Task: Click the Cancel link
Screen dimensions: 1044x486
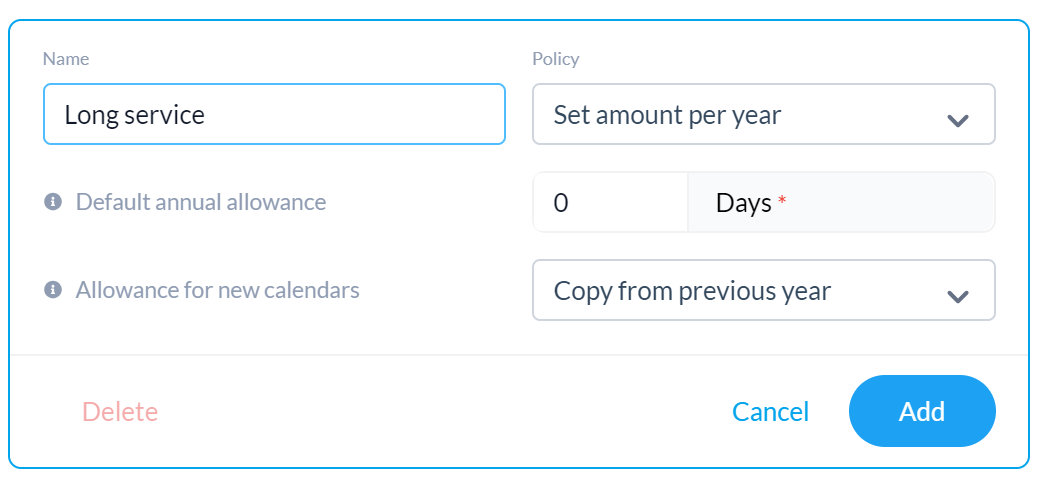Action: pos(770,411)
